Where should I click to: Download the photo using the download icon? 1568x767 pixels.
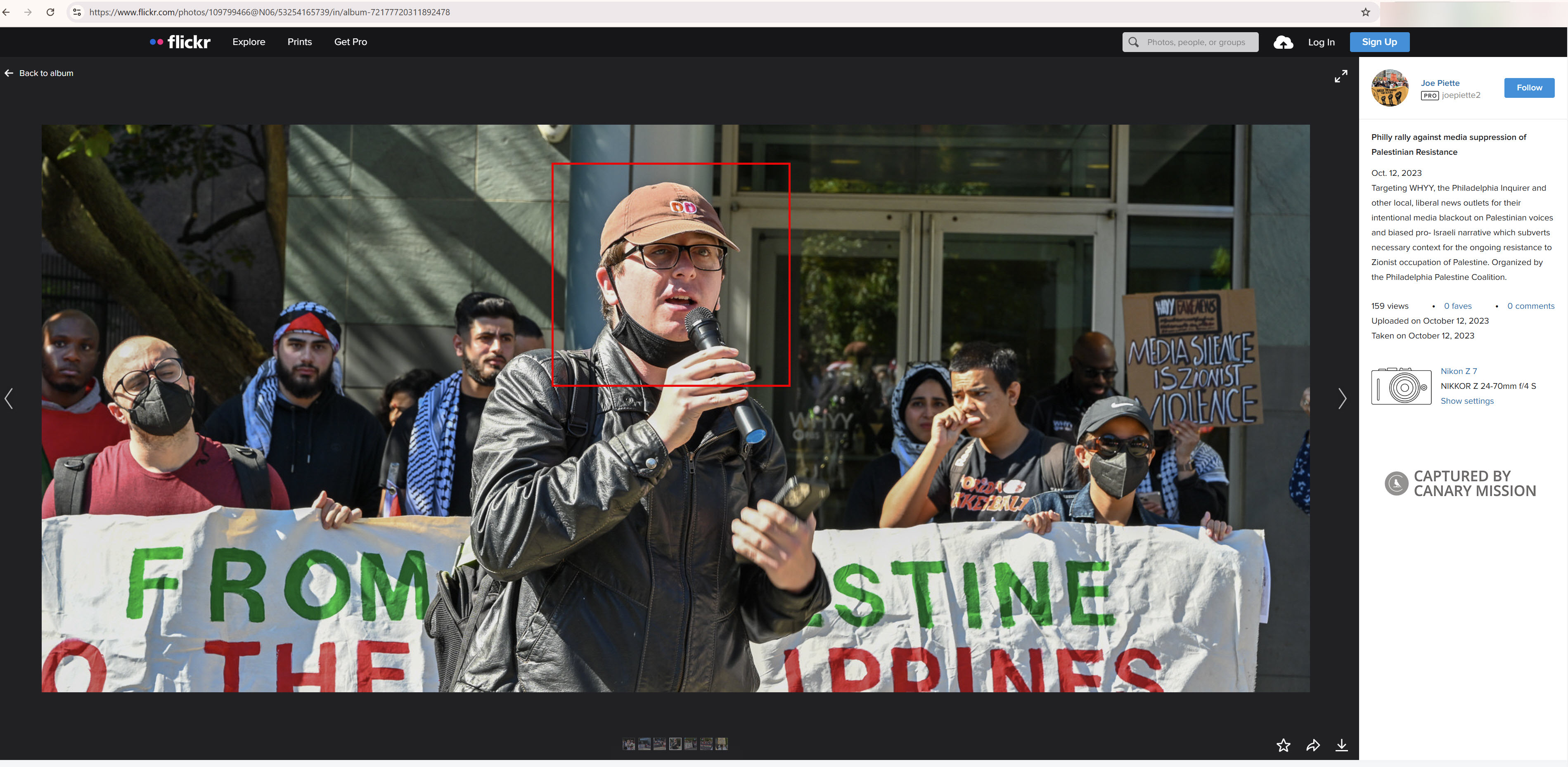(1342, 744)
